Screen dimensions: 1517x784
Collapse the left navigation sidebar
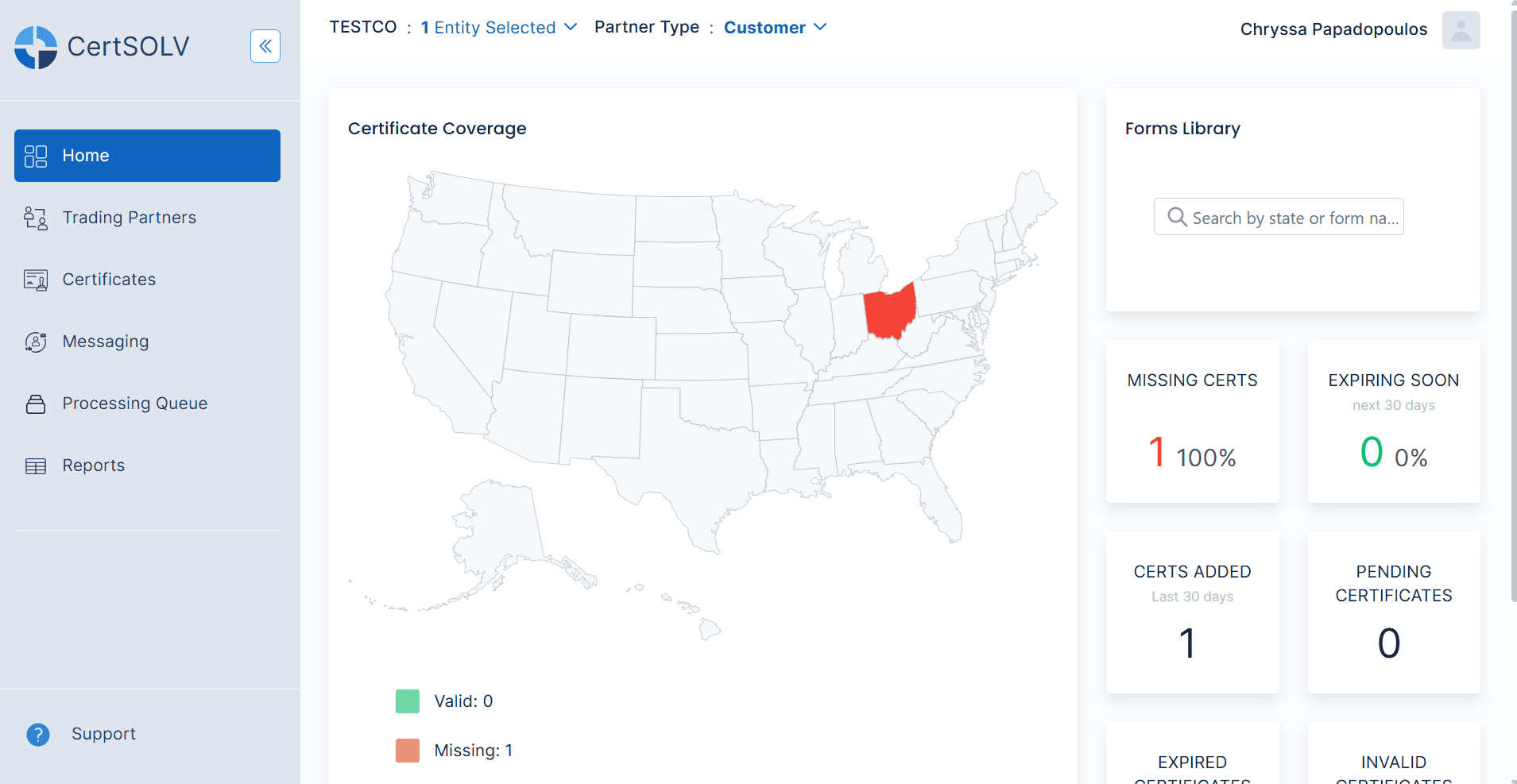(265, 46)
